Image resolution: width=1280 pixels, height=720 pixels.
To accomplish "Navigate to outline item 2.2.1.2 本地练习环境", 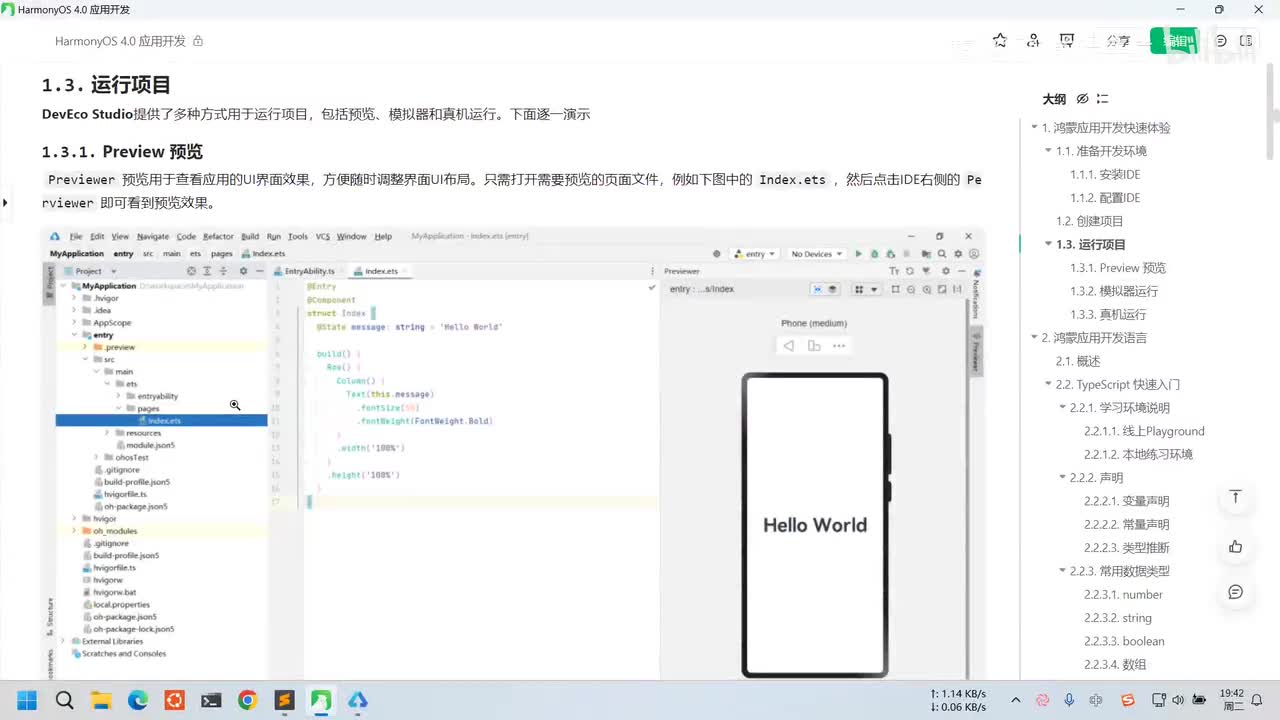I will [x=1138, y=454].
